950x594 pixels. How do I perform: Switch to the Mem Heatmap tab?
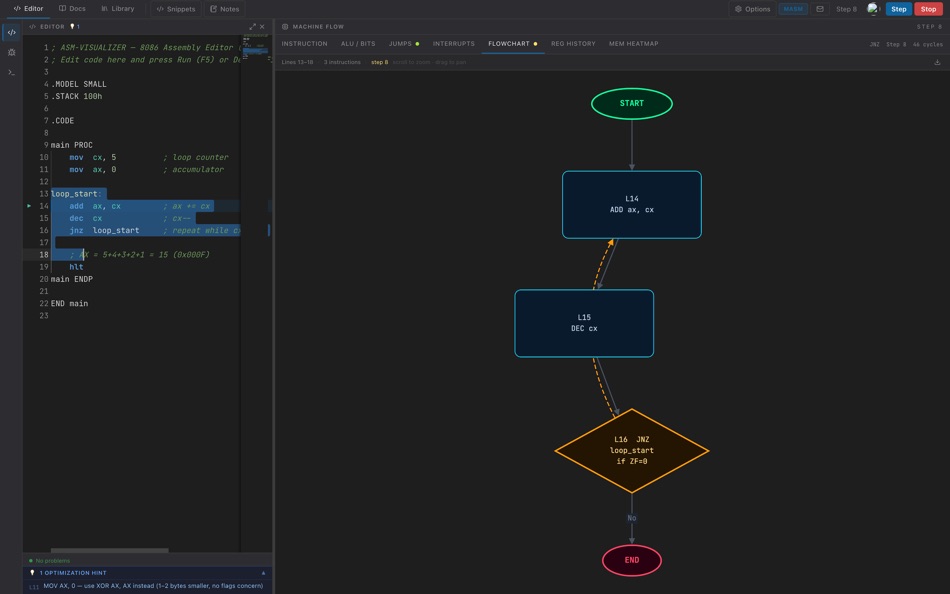coord(633,44)
